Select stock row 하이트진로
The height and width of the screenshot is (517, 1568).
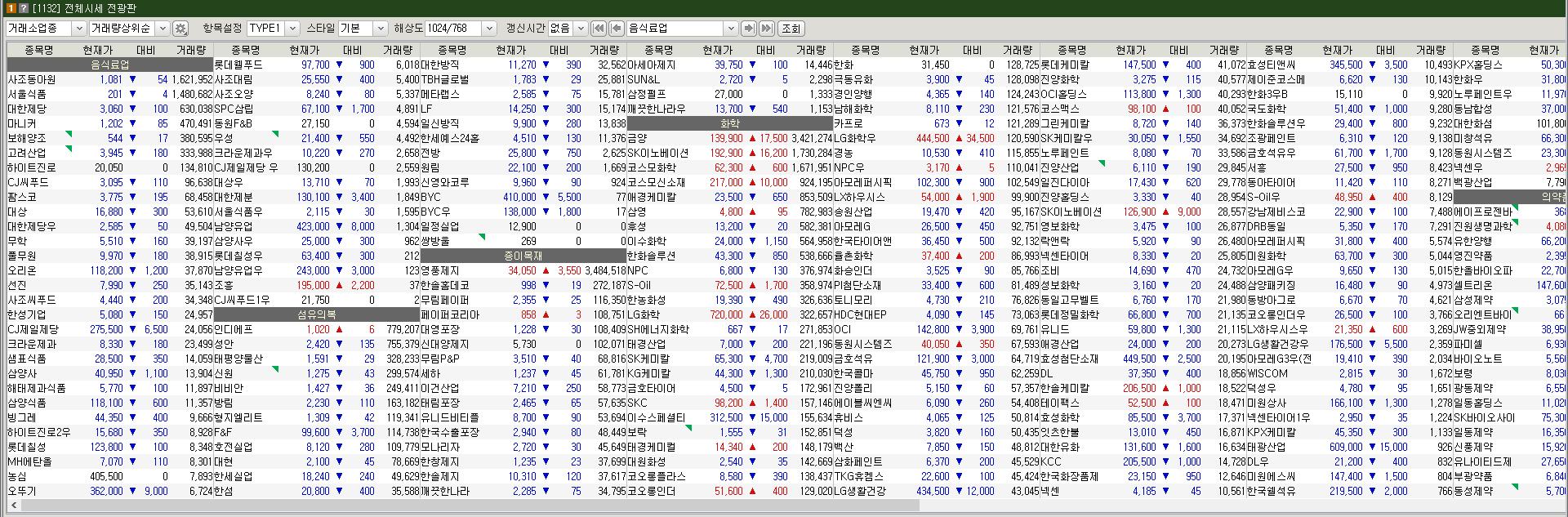(x=110, y=167)
